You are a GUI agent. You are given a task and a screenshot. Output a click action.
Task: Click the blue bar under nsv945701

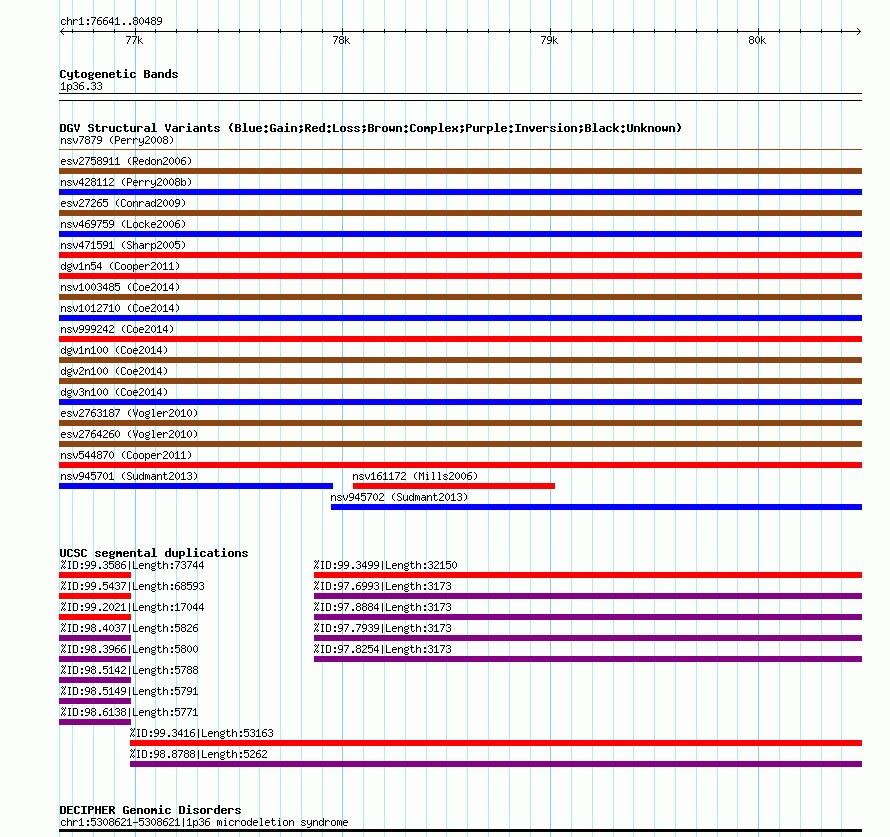tap(196, 486)
